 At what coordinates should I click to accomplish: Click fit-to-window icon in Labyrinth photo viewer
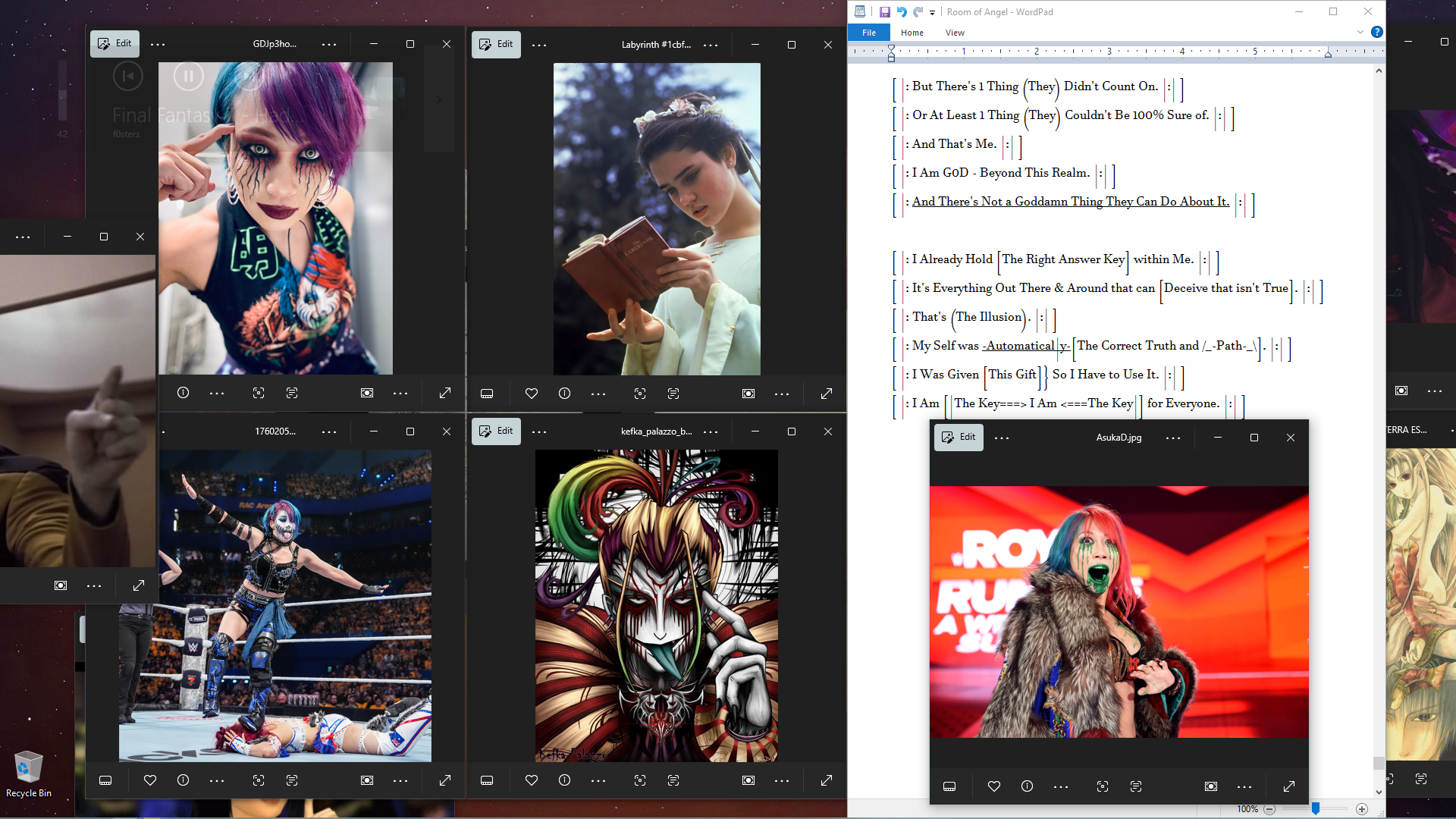point(748,394)
